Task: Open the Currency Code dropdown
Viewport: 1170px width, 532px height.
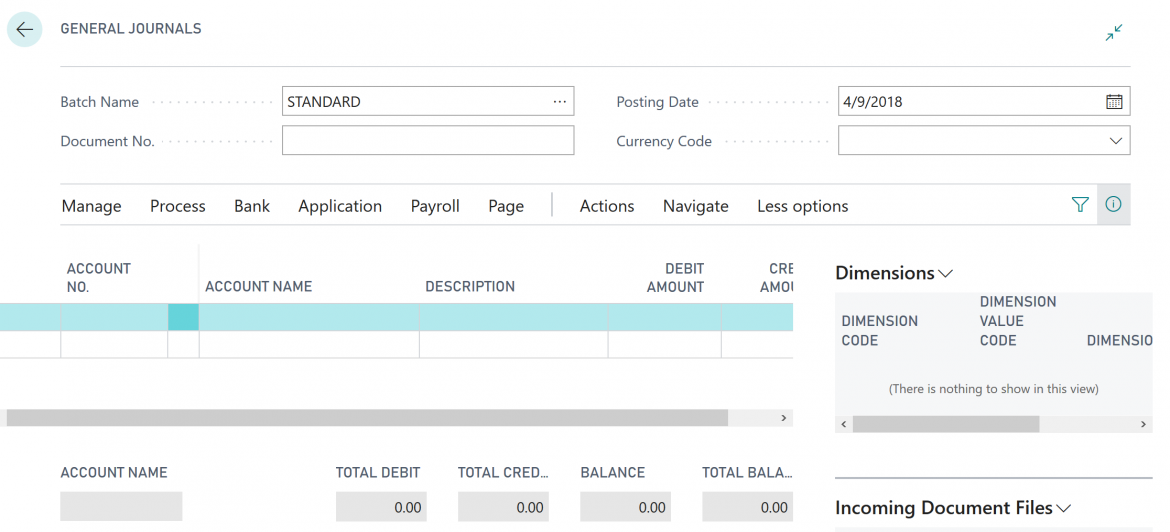Action: 1115,141
